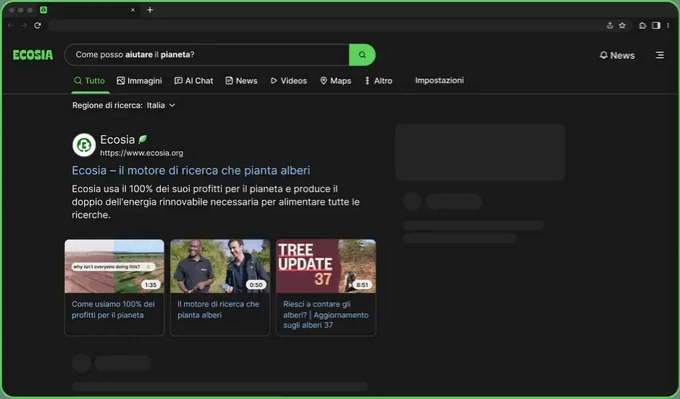Screen dimensions: 680x399
Task: Open the browser extensions puzzle icon
Action: pyautogui.click(x=642, y=26)
